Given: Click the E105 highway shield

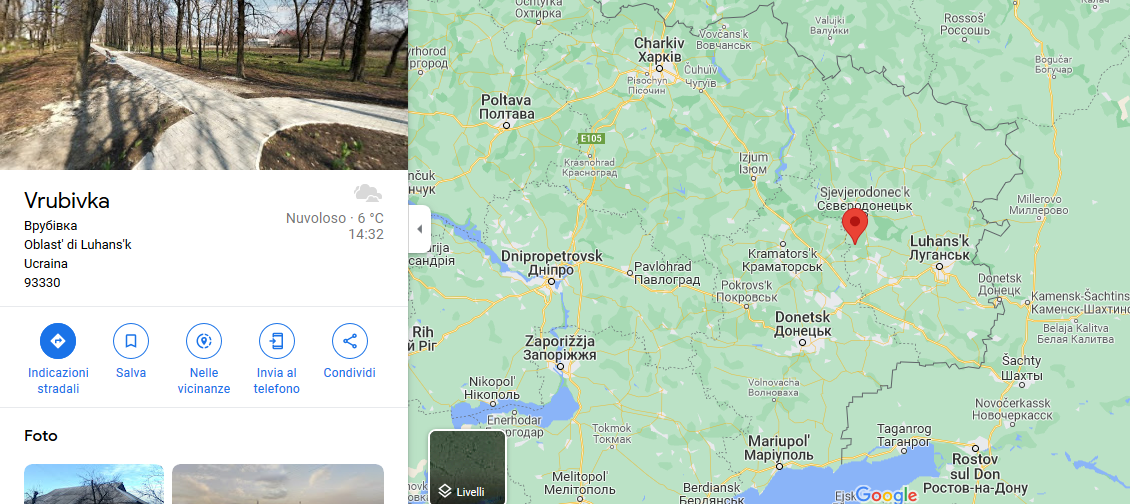Looking at the screenshot, I should click(590, 138).
